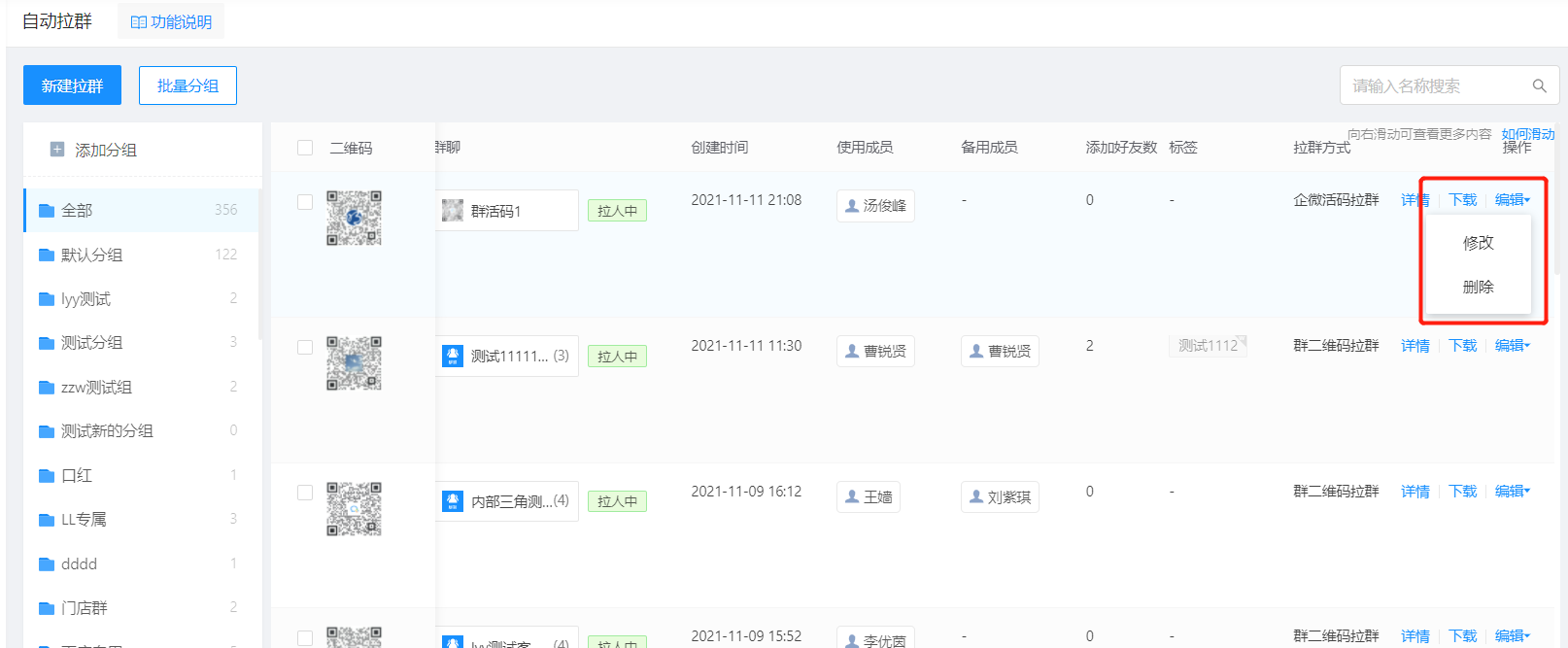The image size is (1568, 648).
Task: Click member tag 汤俊峰
Action: (x=875, y=206)
